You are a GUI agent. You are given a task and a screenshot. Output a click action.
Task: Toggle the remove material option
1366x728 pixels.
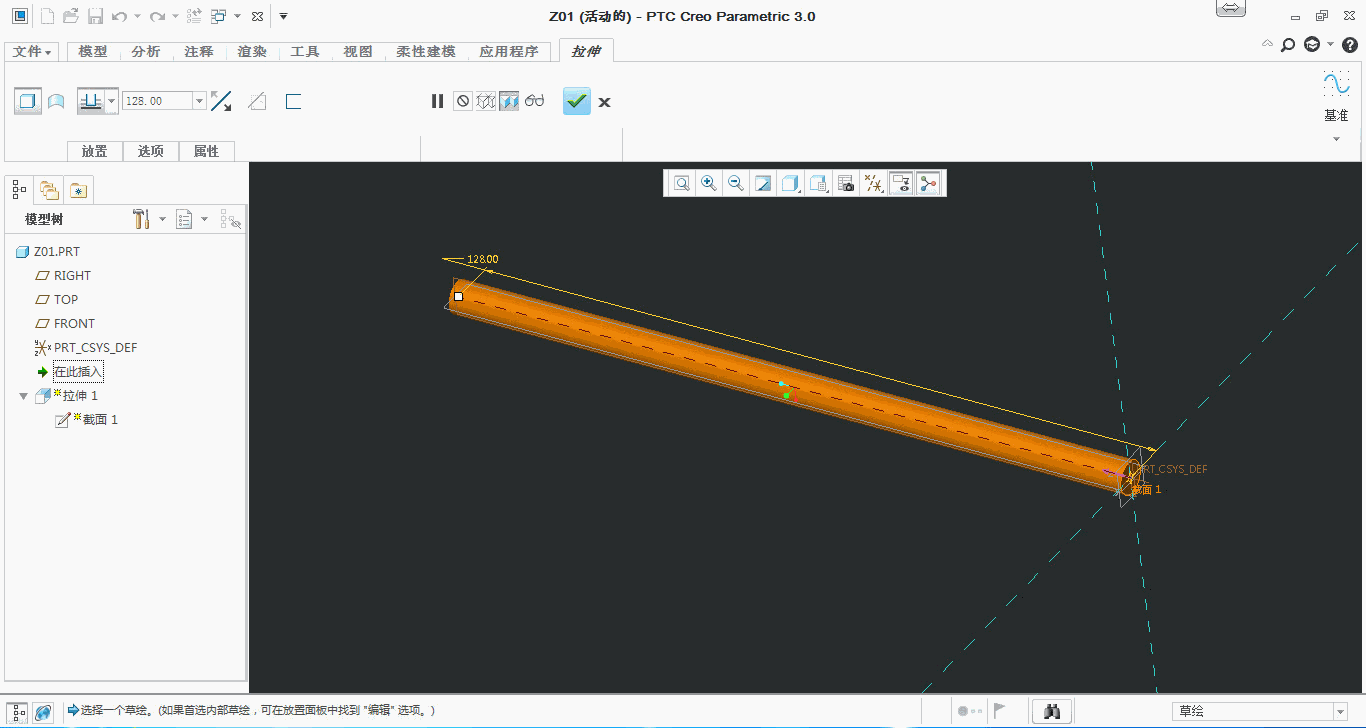pyautogui.click(x=257, y=101)
